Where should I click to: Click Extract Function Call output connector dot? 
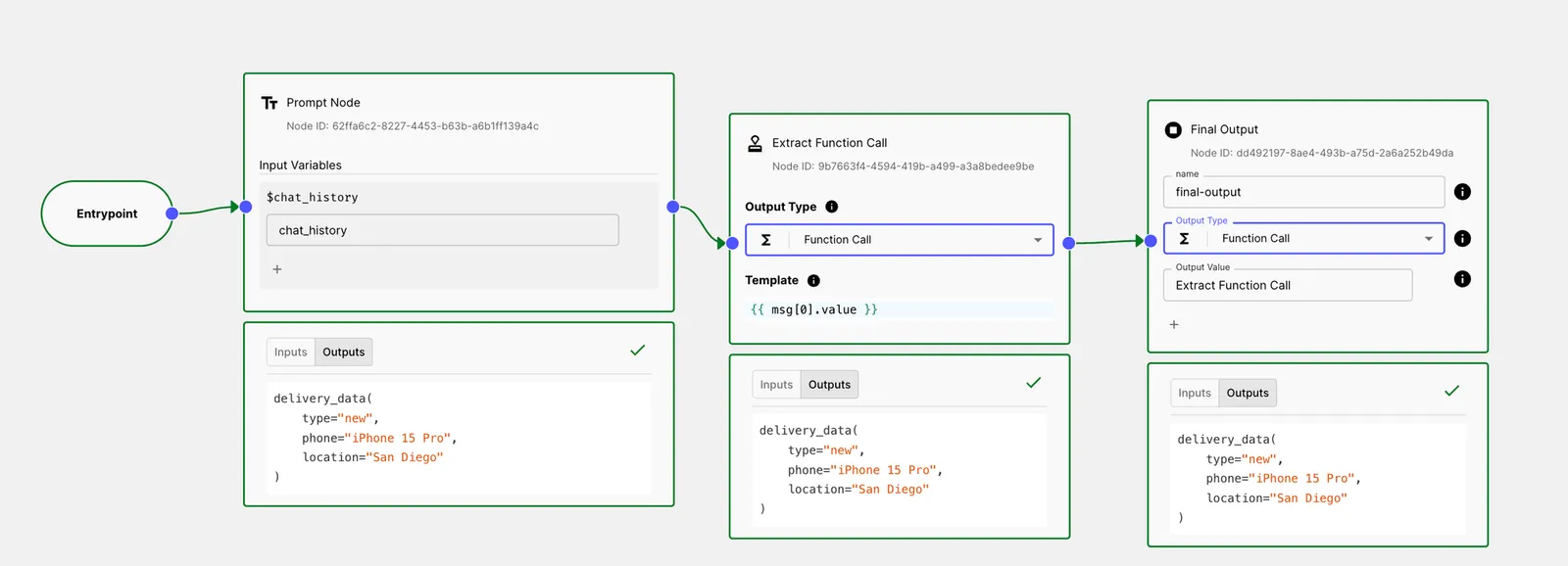[1068, 243]
